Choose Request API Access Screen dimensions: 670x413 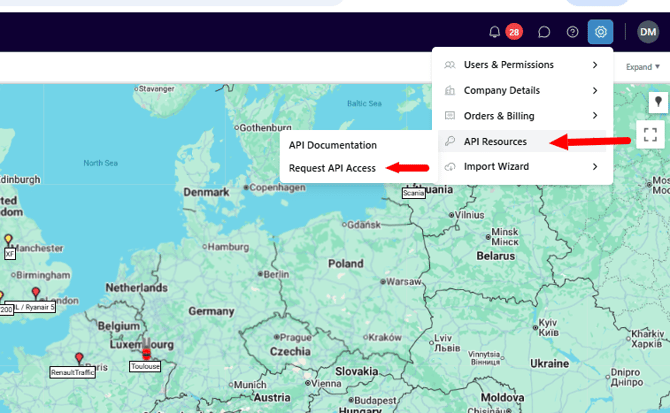point(332,168)
